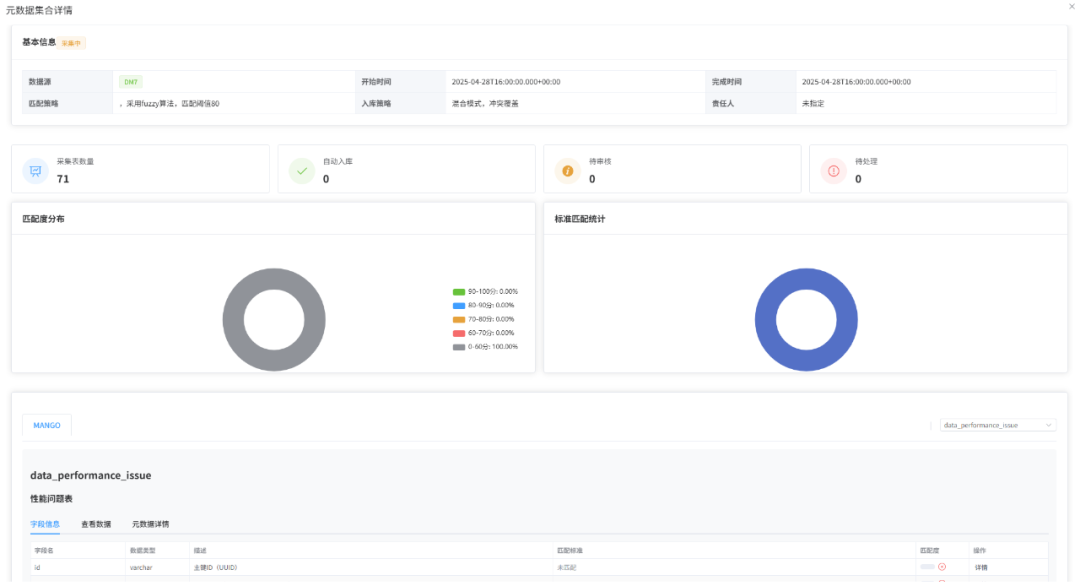The image size is (1080, 586).
Task: Click the 未指定 responsible person value
Action: [813, 103]
